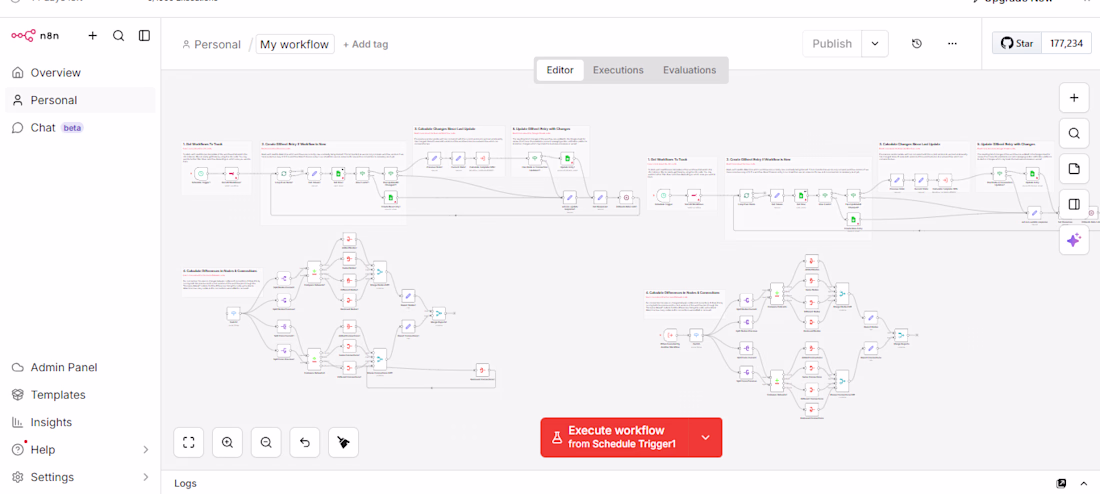Click the n8n logo in sidebar
The width and height of the screenshot is (1100, 494).
(35, 36)
